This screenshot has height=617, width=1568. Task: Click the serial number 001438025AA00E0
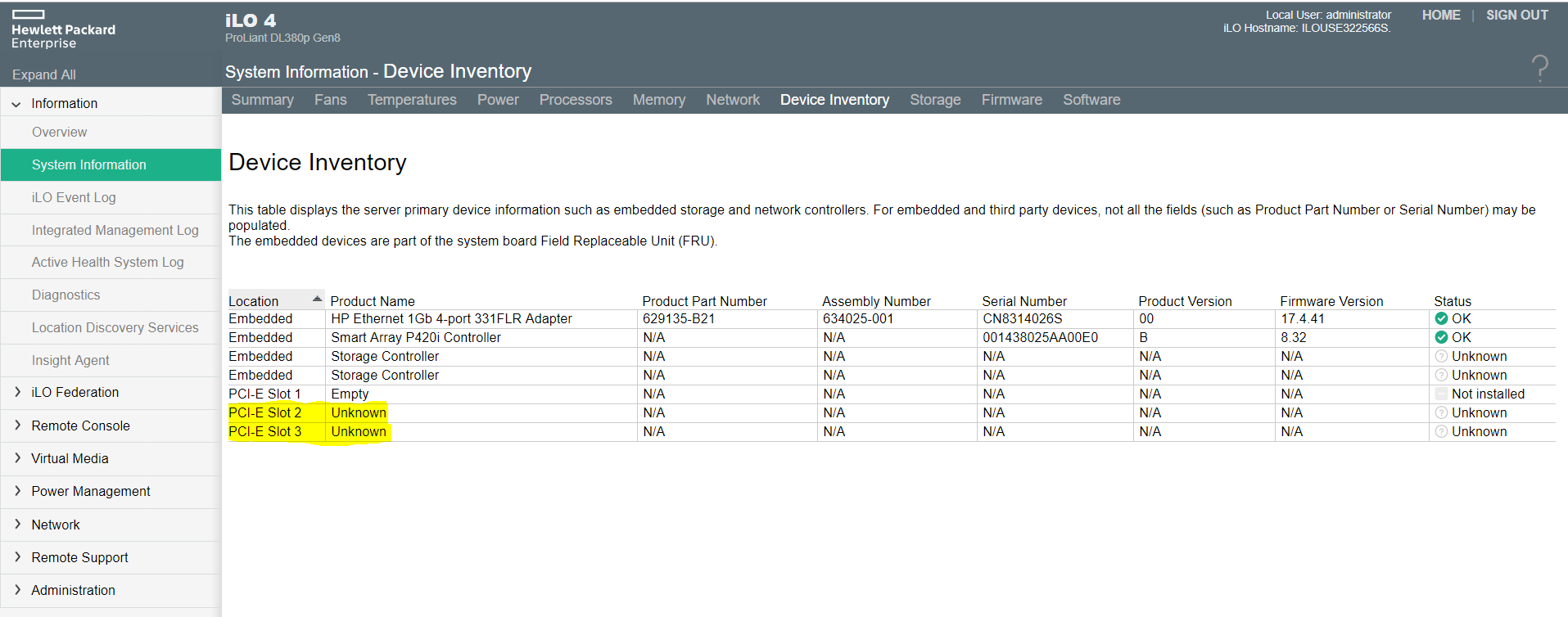[x=1040, y=337]
